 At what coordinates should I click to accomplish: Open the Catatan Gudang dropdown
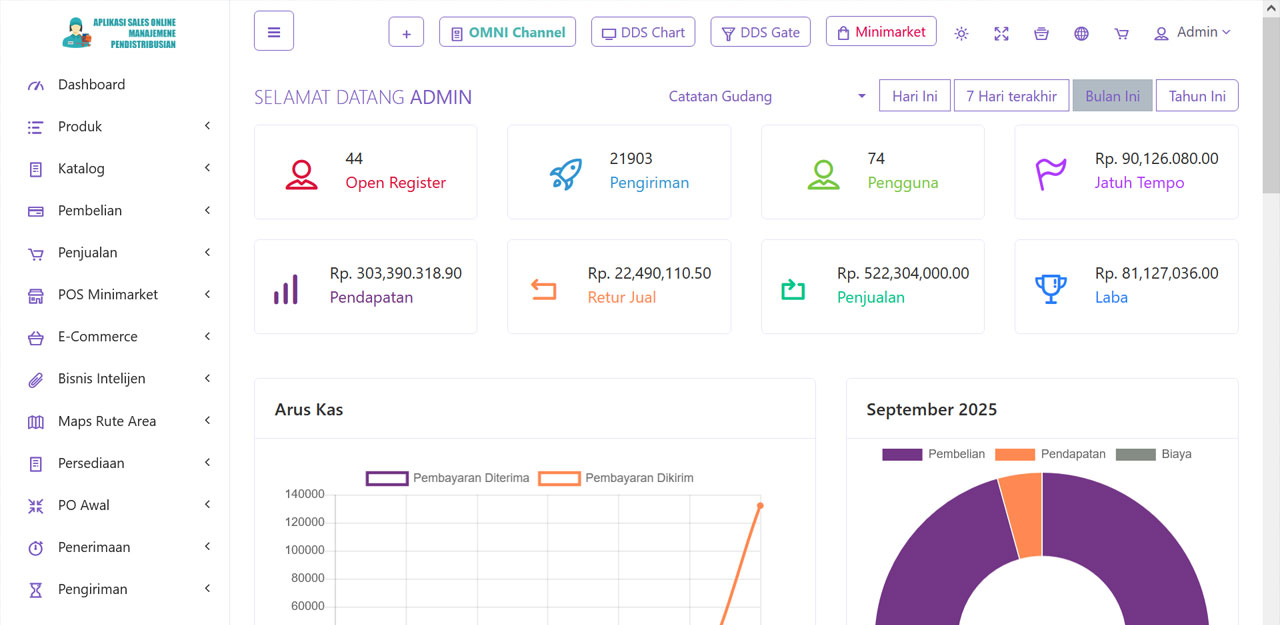click(x=767, y=96)
